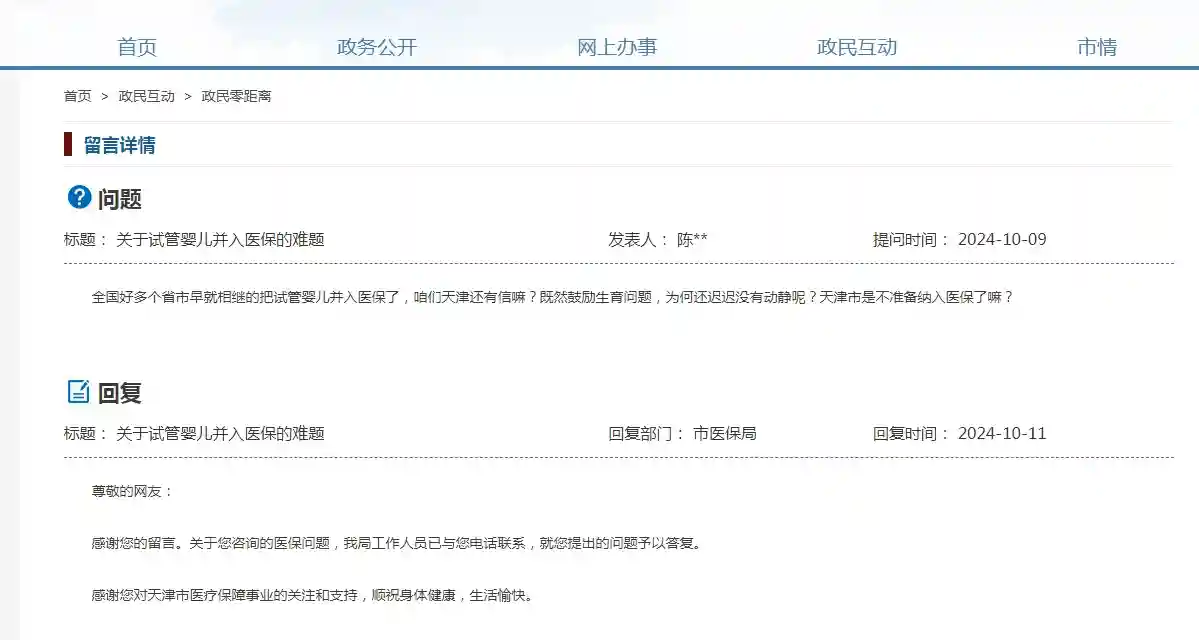Click the question date 2024-10-09

(1002, 240)
